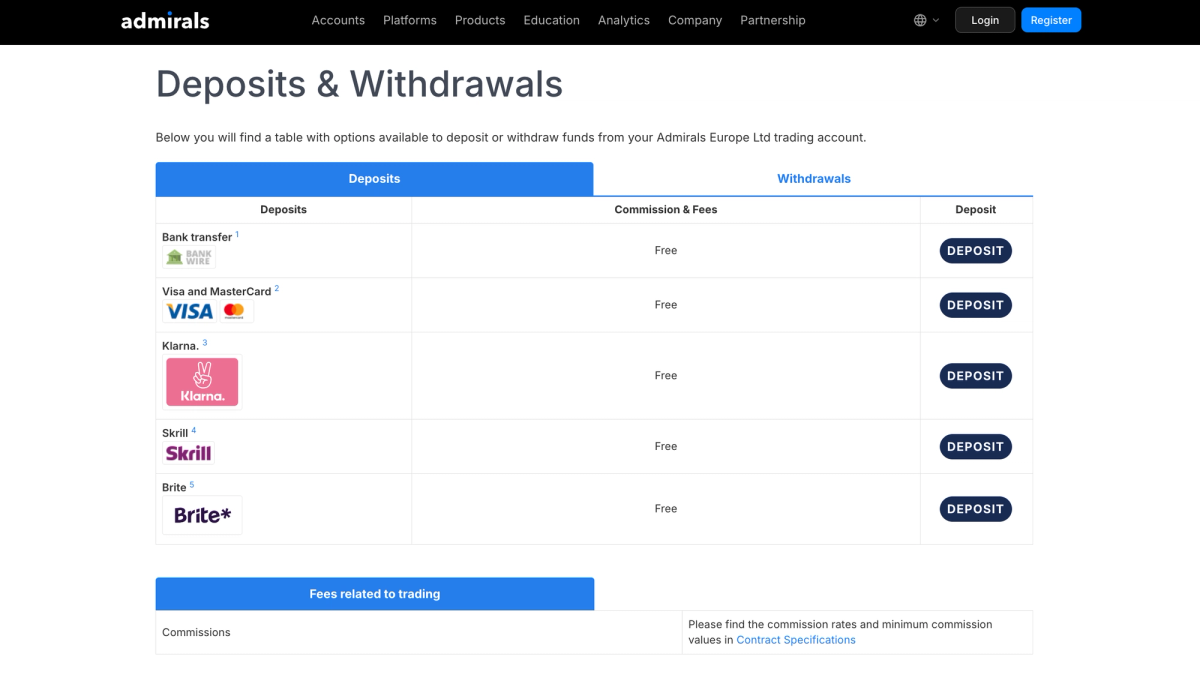This screenshot has height=675, width=1200.
Task: Open the Analytics menu
Action: (x=624, y=20)
